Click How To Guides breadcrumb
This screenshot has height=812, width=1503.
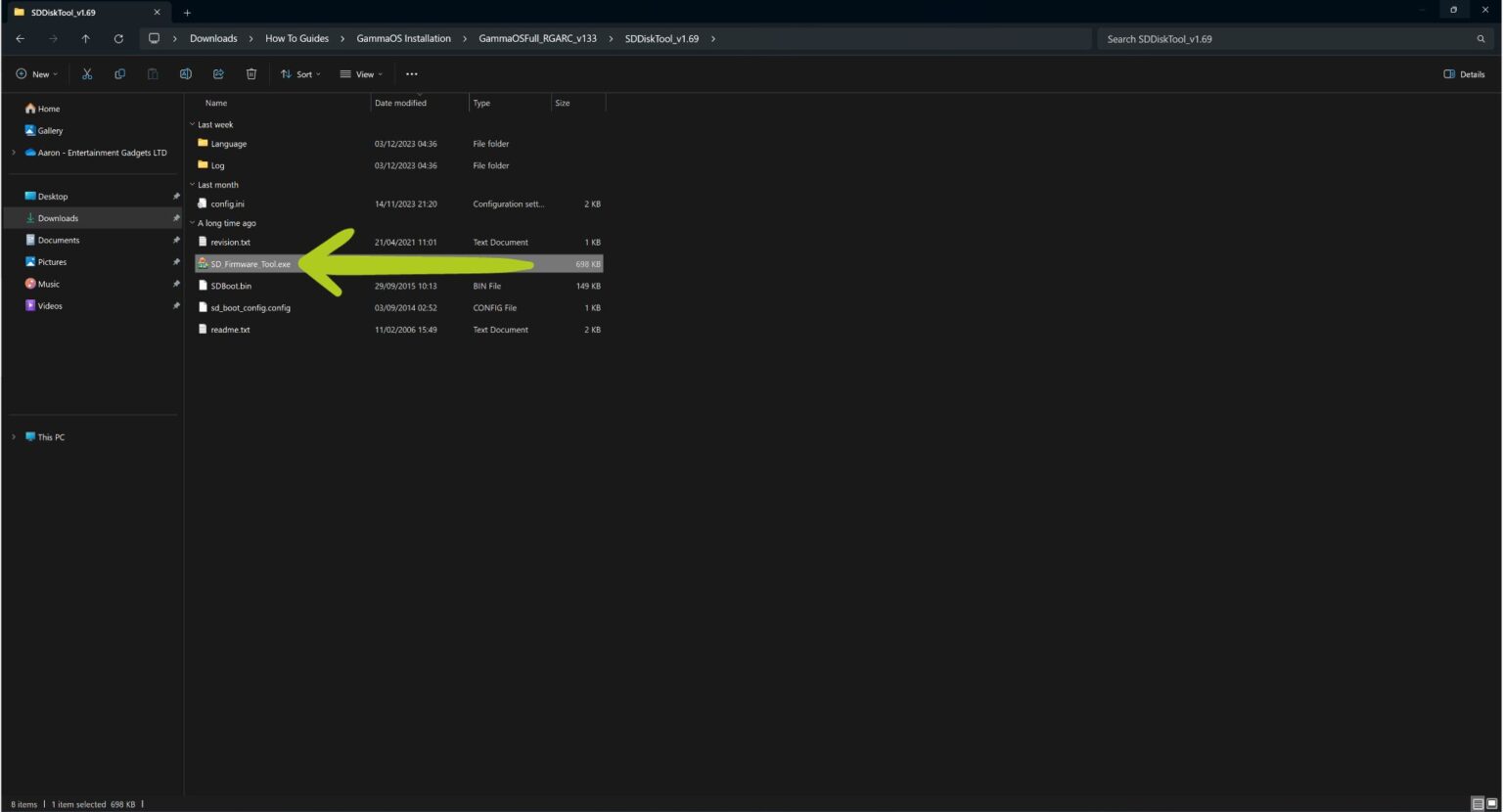pos(296,39)
